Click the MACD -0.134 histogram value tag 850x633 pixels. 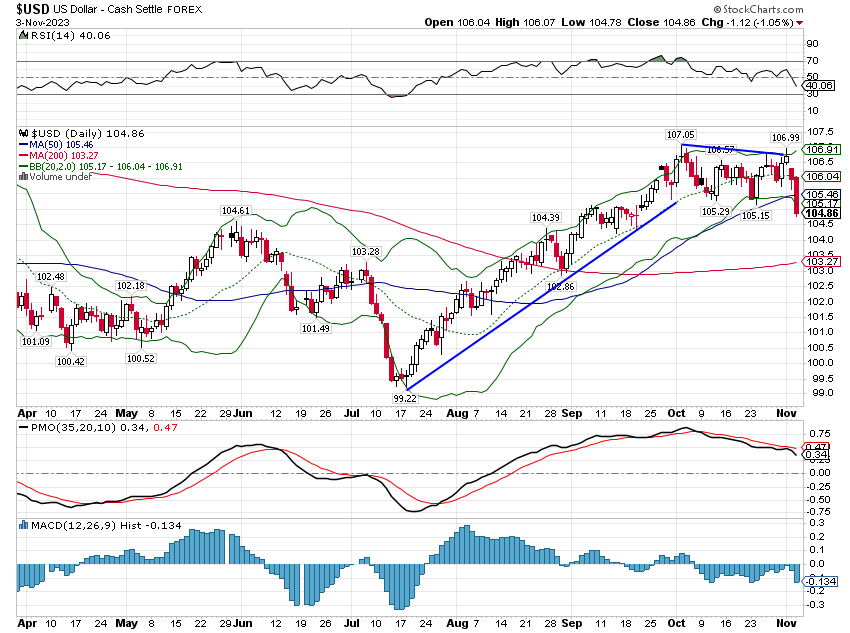coord(821,581)
